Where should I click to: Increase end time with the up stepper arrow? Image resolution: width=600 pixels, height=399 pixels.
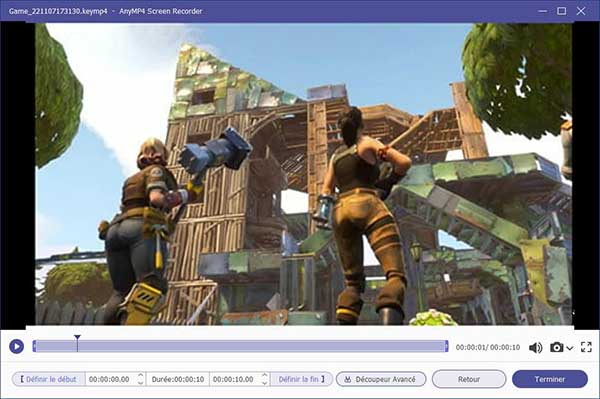click(264, 376)
